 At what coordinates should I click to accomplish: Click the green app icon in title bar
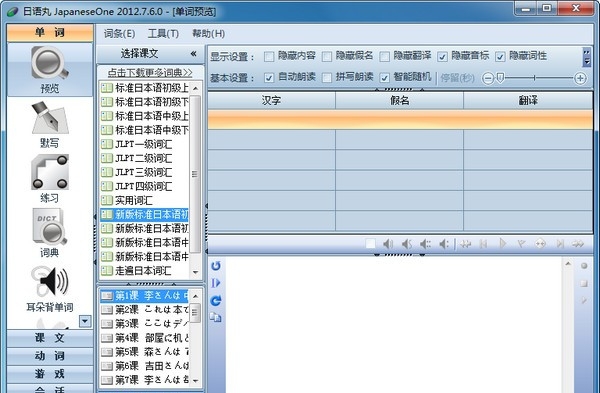[x=13, y=12]
